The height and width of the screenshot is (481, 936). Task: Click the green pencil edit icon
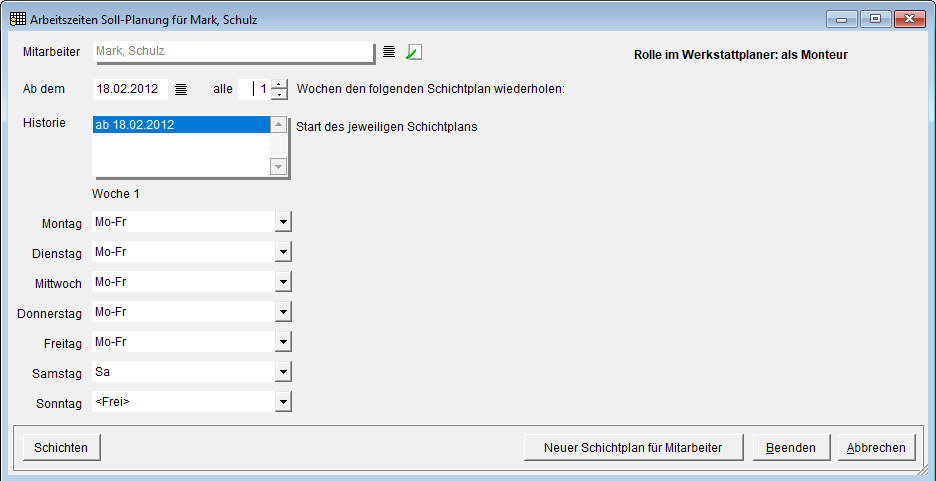414,52
